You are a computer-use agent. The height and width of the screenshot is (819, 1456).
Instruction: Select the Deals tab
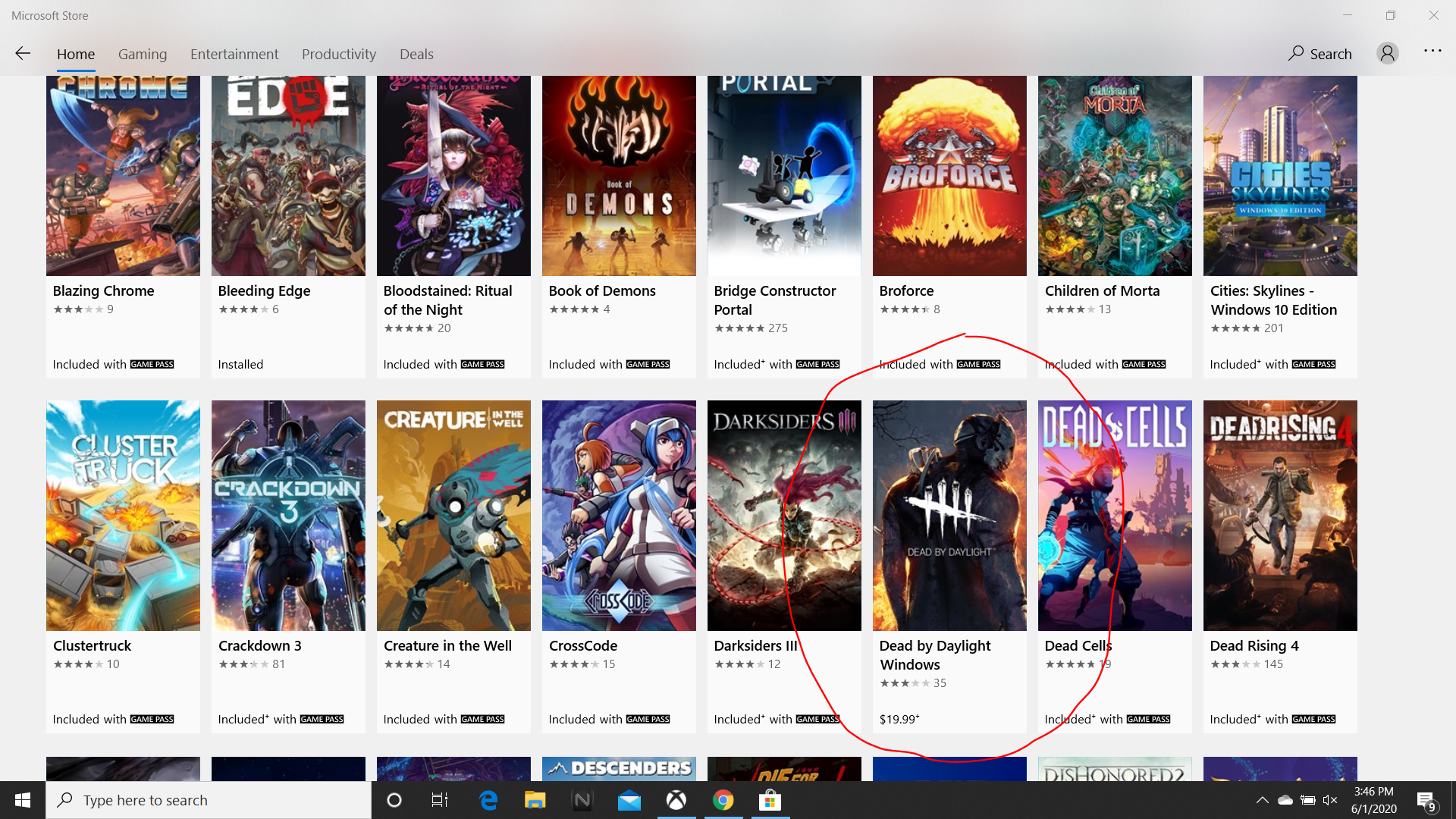(416, 54)
